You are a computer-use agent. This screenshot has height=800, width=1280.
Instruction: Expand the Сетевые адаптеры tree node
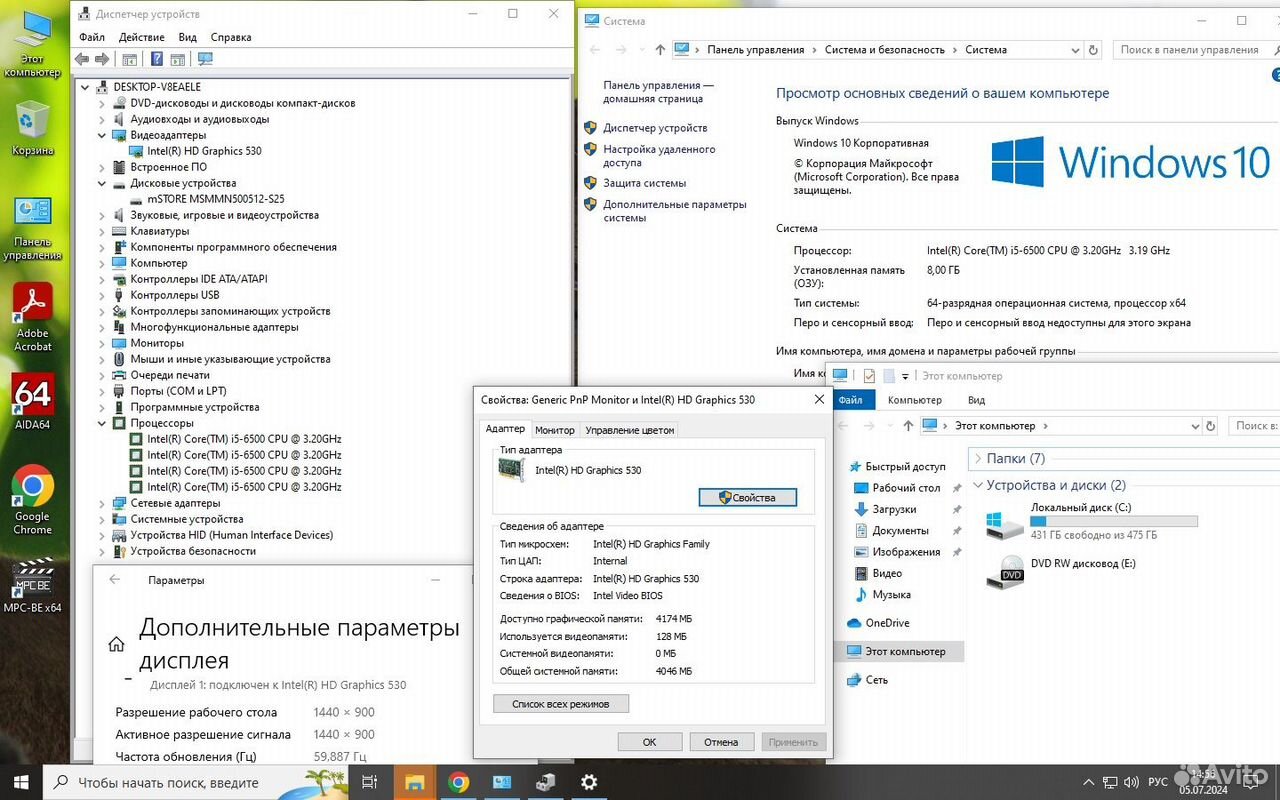coord(102,503)
